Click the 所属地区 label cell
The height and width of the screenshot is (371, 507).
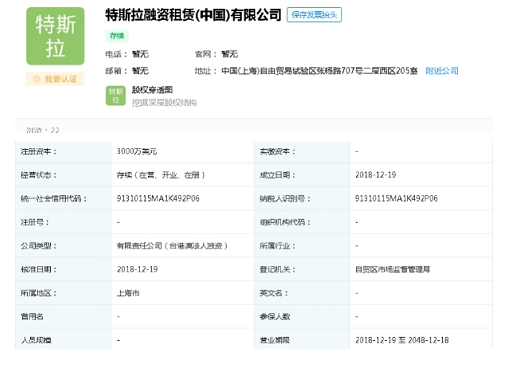(63, 293)
